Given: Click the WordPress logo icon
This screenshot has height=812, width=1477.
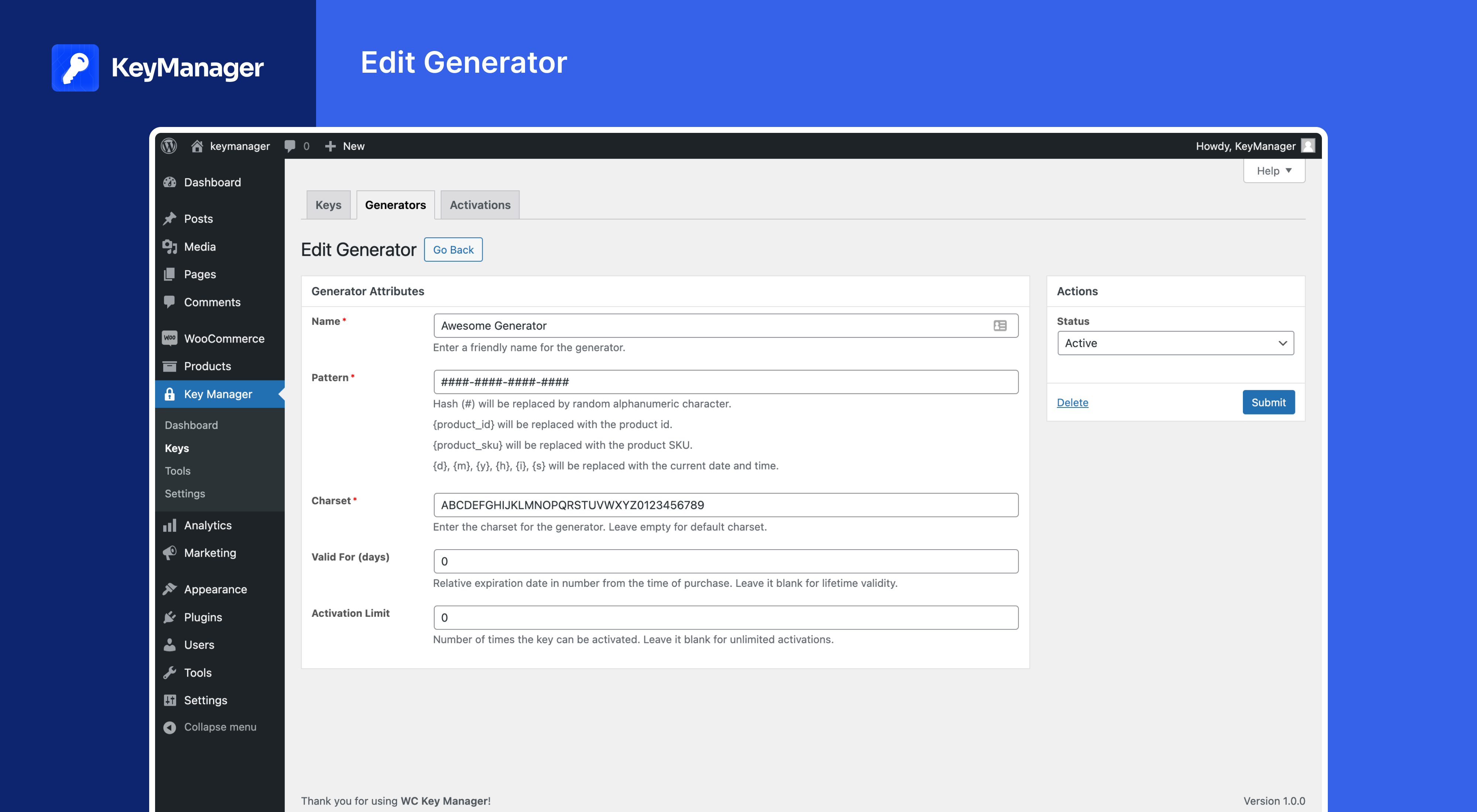Looking at the screenshot, I should [x=169, y=145].
